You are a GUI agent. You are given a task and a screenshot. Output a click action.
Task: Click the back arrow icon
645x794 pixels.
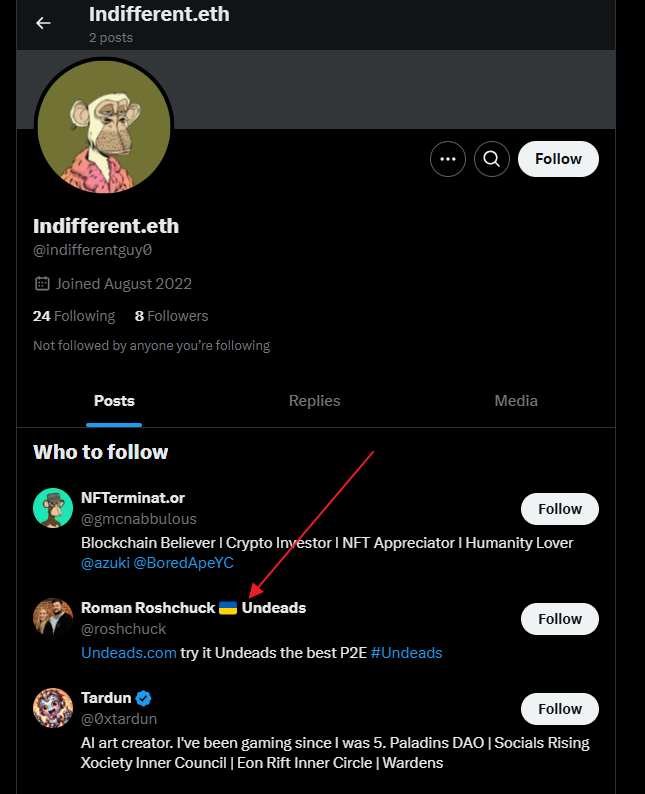(x=43, y=23)
